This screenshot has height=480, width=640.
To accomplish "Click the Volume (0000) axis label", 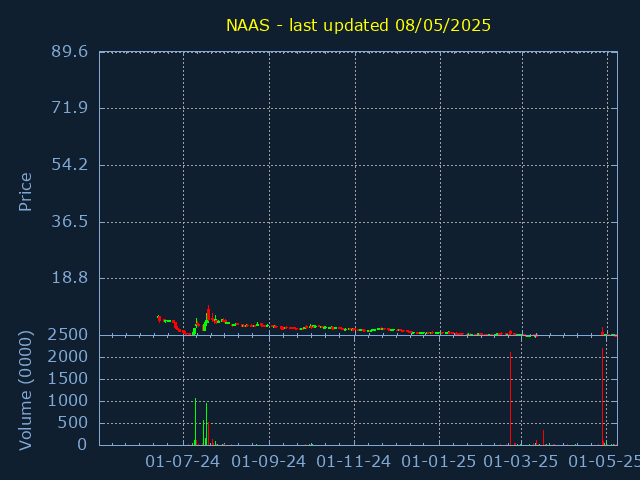I will tap(25, 391).
